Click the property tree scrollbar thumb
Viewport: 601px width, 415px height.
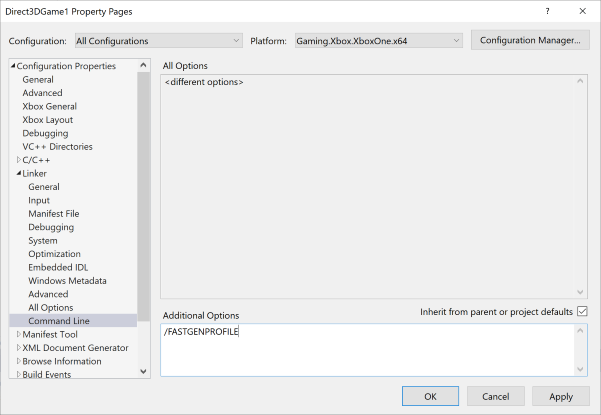coord(143,197)
